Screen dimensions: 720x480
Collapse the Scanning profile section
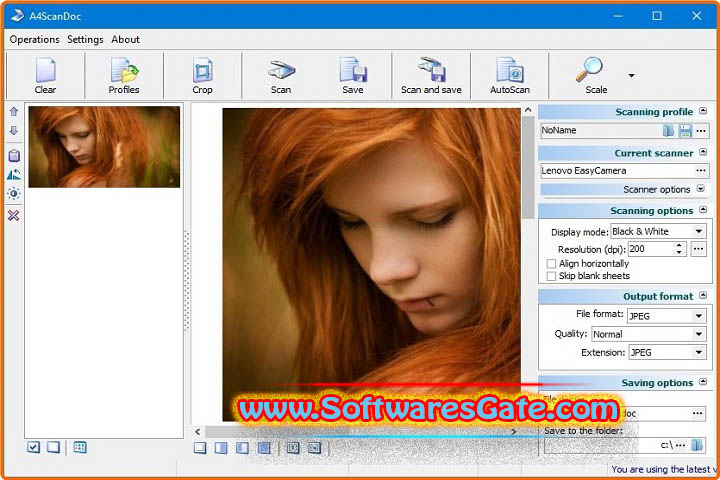[x=703, y=111]
